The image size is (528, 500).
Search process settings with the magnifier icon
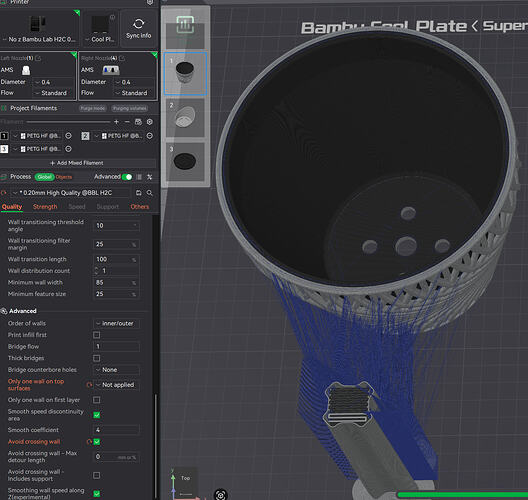(x=150, y=193)
